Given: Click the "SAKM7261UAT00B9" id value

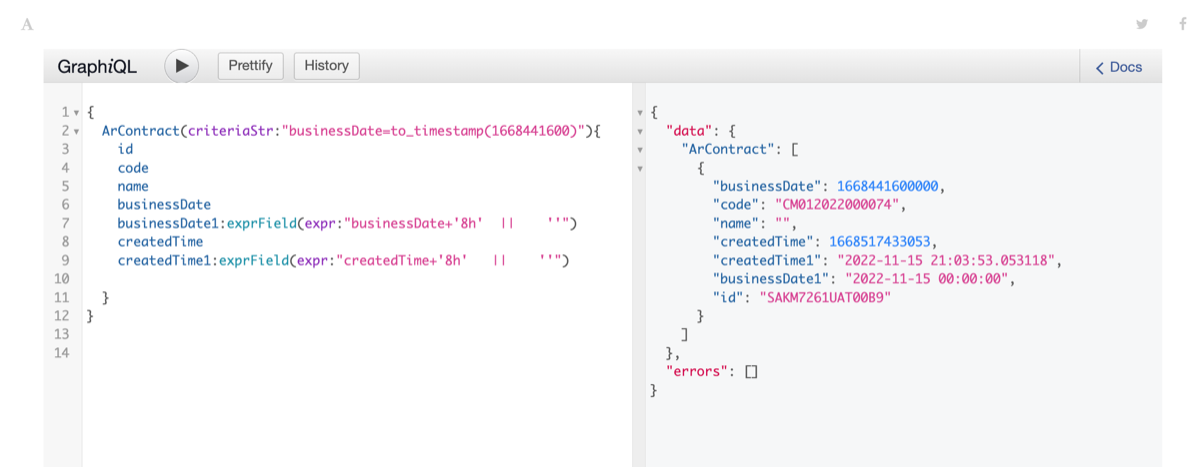Looking at the screenshot, I should point(826,298).
